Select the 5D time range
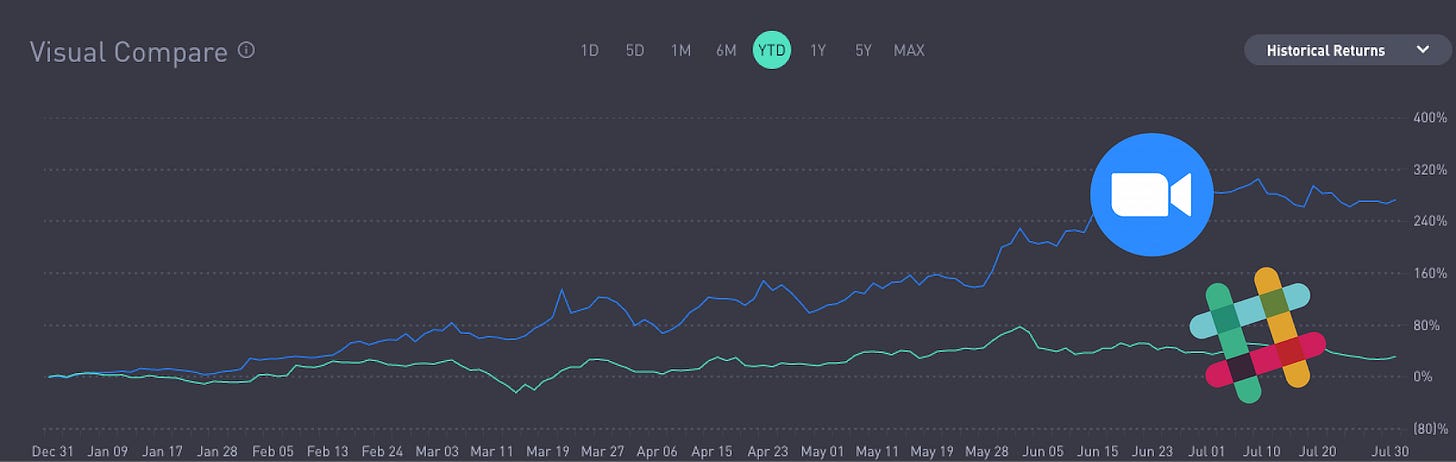This screenshot has width=1456, height=462. pos(635,50)
